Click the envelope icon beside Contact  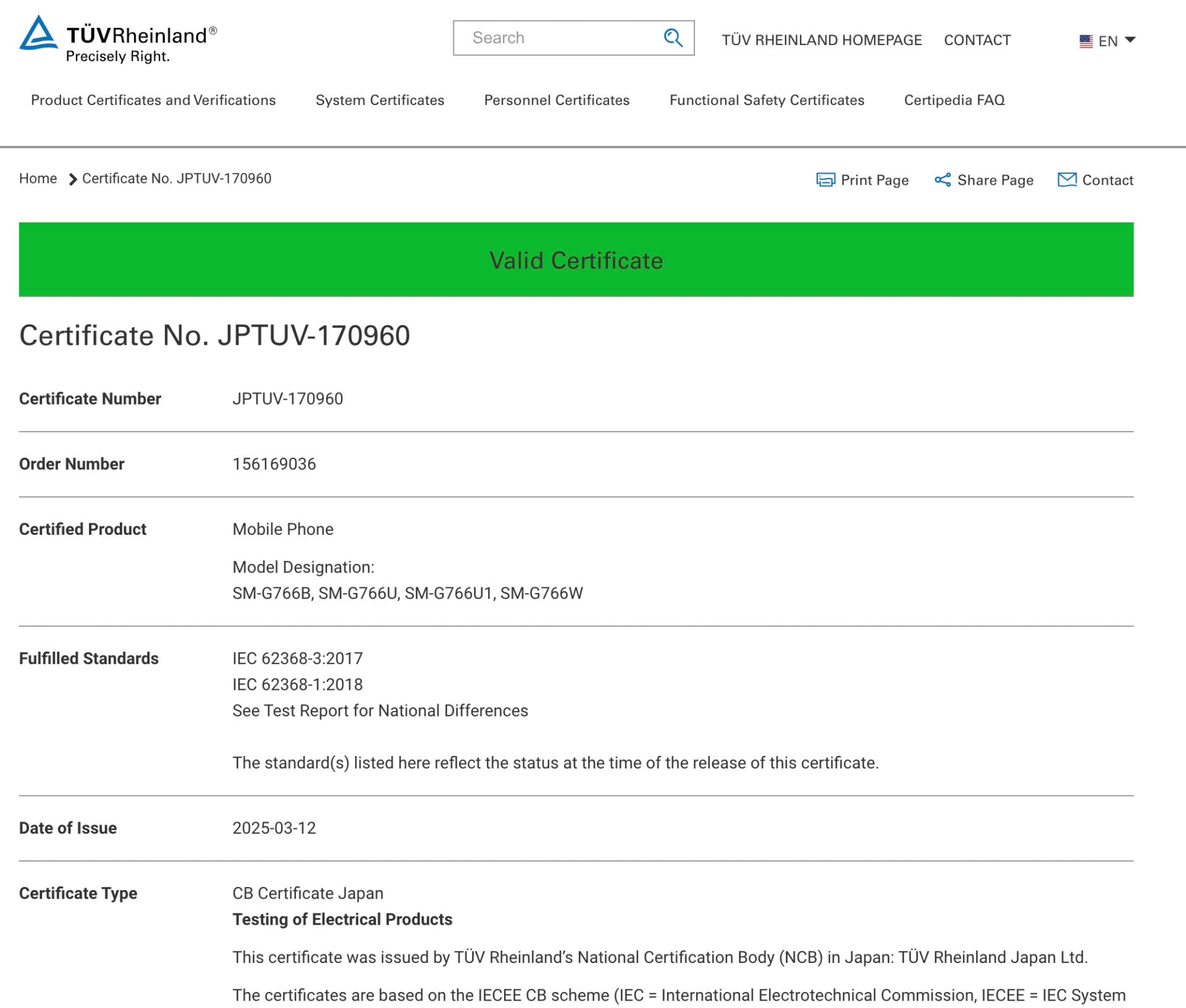pos(1067,180)
